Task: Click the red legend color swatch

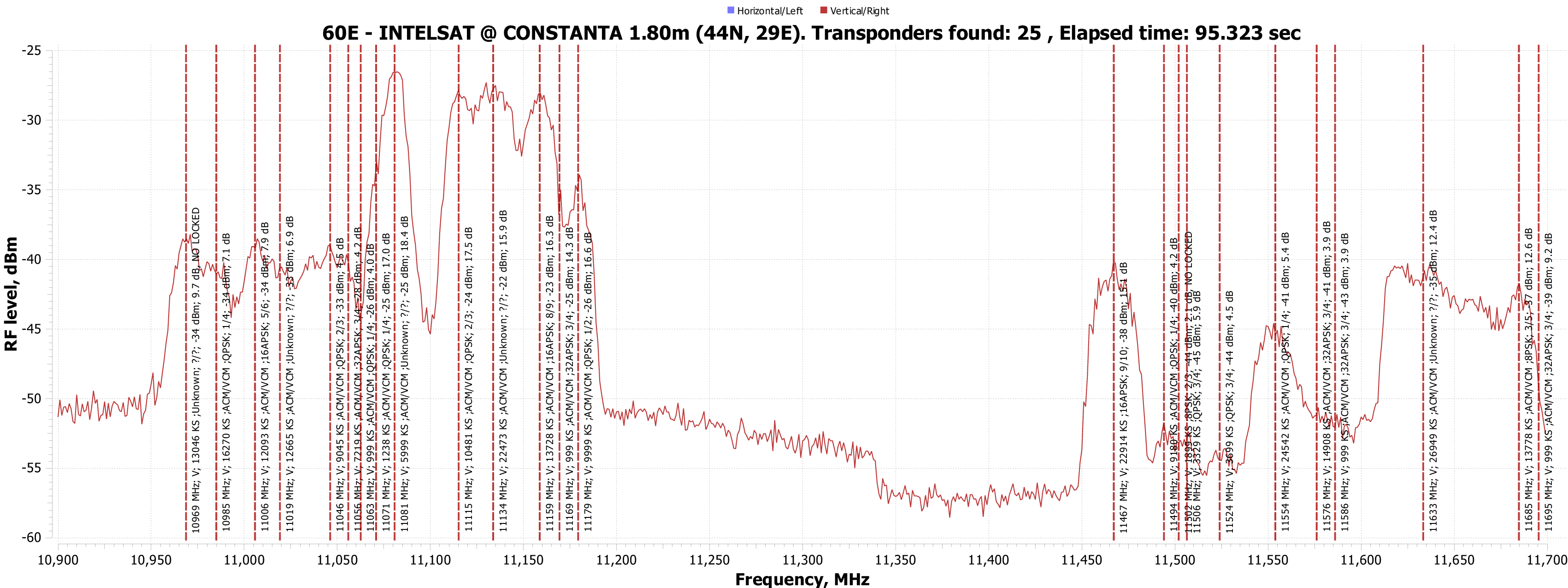Action: [824, 10]
